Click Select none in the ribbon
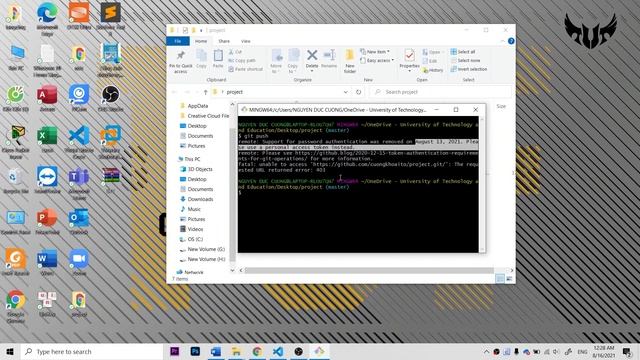Viewport: 640px width, 360px height. click(465, 60)
